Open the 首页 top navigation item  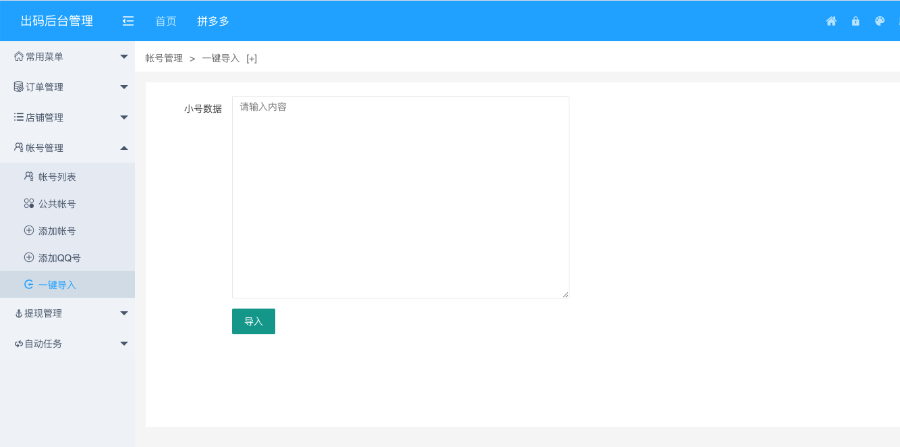tap(166, 21)
